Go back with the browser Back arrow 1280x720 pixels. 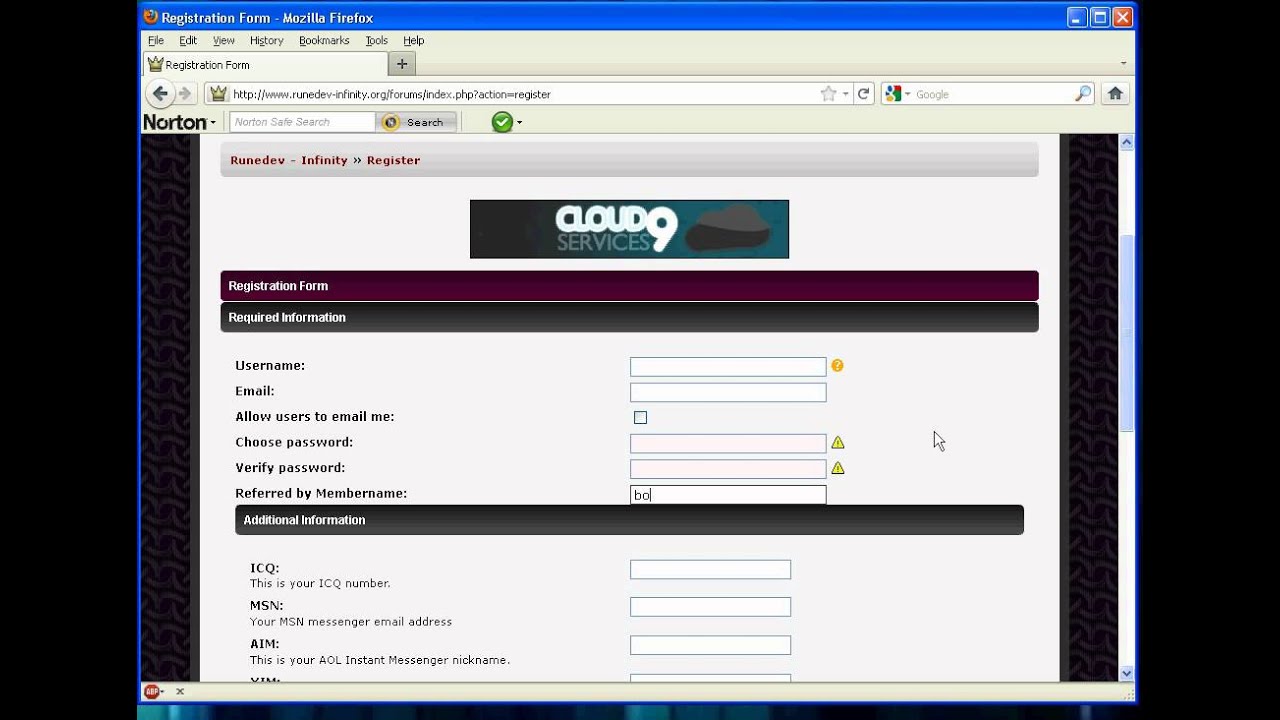click(160, 94)
